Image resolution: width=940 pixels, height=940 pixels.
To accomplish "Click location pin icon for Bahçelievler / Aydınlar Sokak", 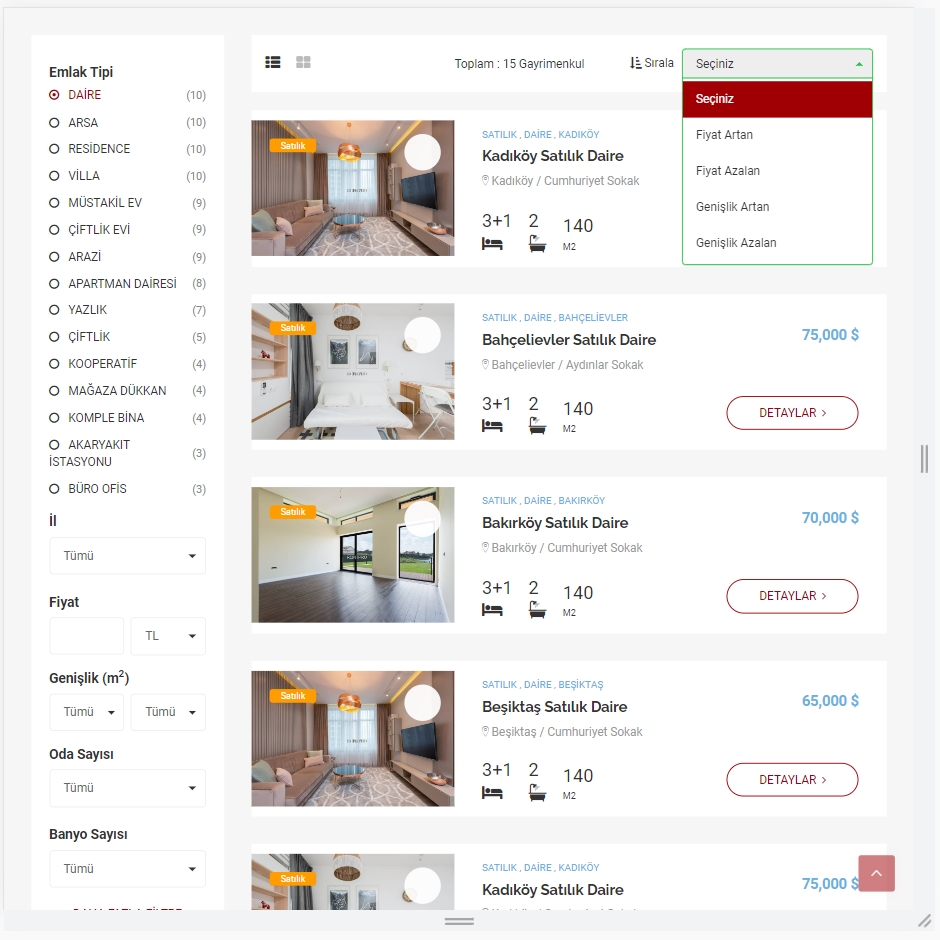I will pyautogui.click(x=486, y=364).
